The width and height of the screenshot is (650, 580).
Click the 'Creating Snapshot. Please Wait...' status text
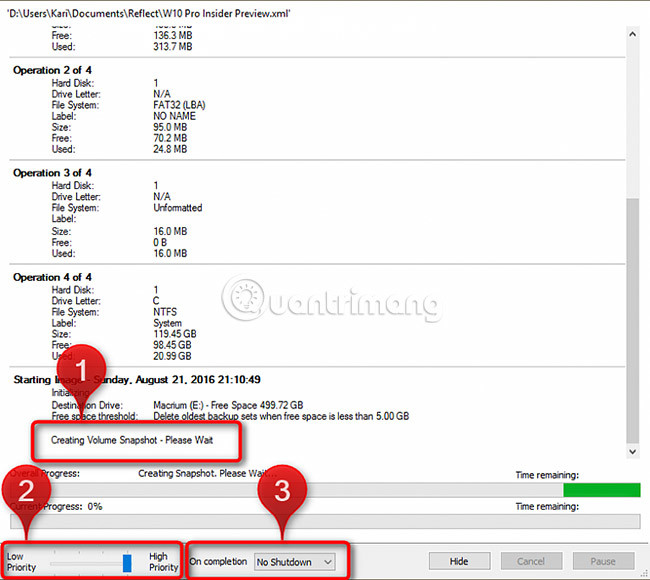coord(208,473)
